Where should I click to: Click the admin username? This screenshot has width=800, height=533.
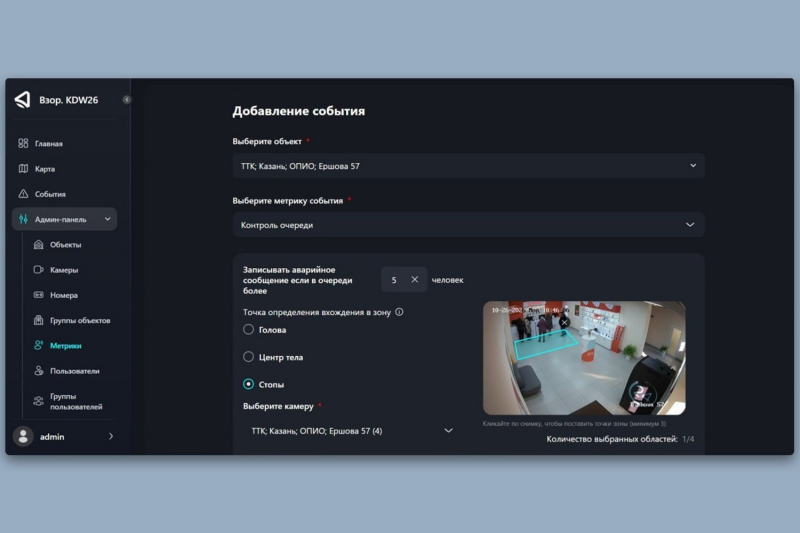(x=52, y=437)
